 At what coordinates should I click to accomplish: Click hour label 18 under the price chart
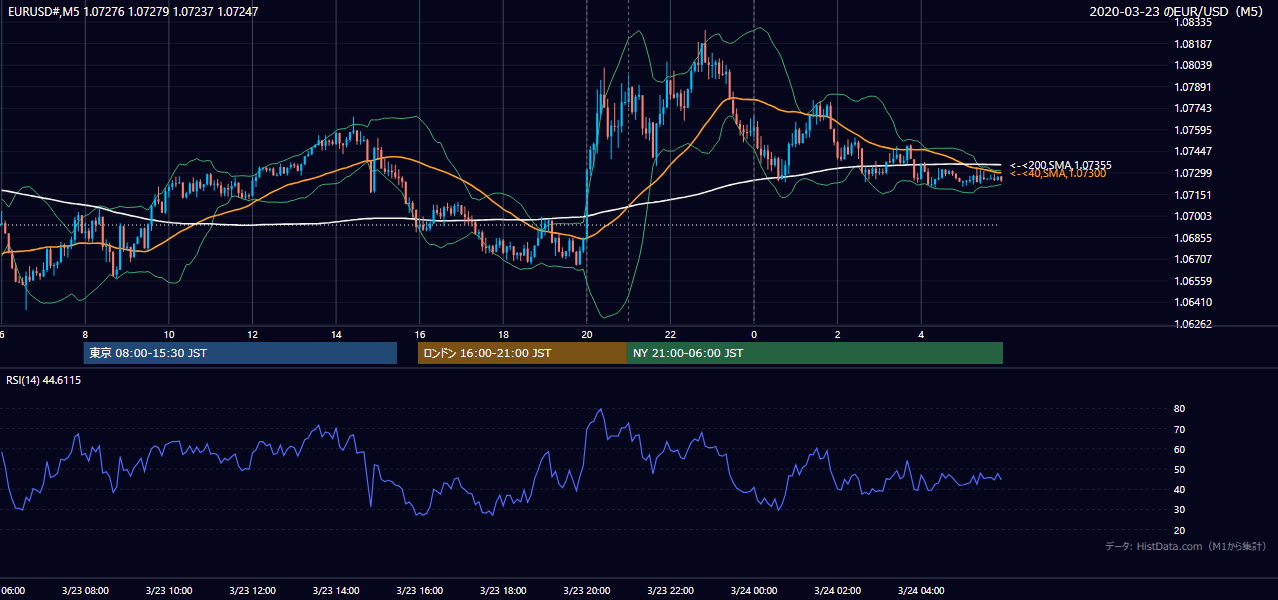[x=503, y=334]
